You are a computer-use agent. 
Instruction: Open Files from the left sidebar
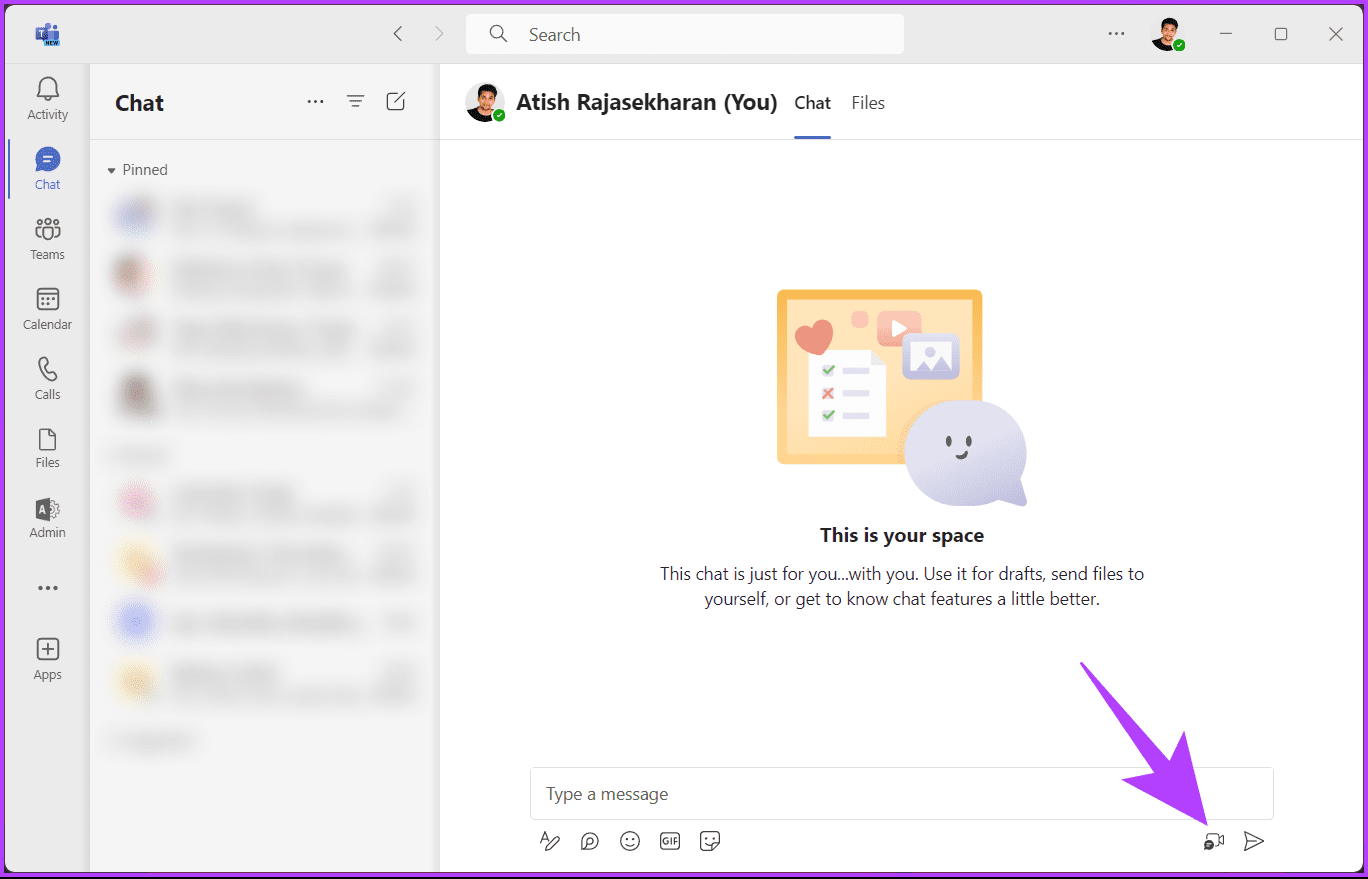(x=47, y=447)
